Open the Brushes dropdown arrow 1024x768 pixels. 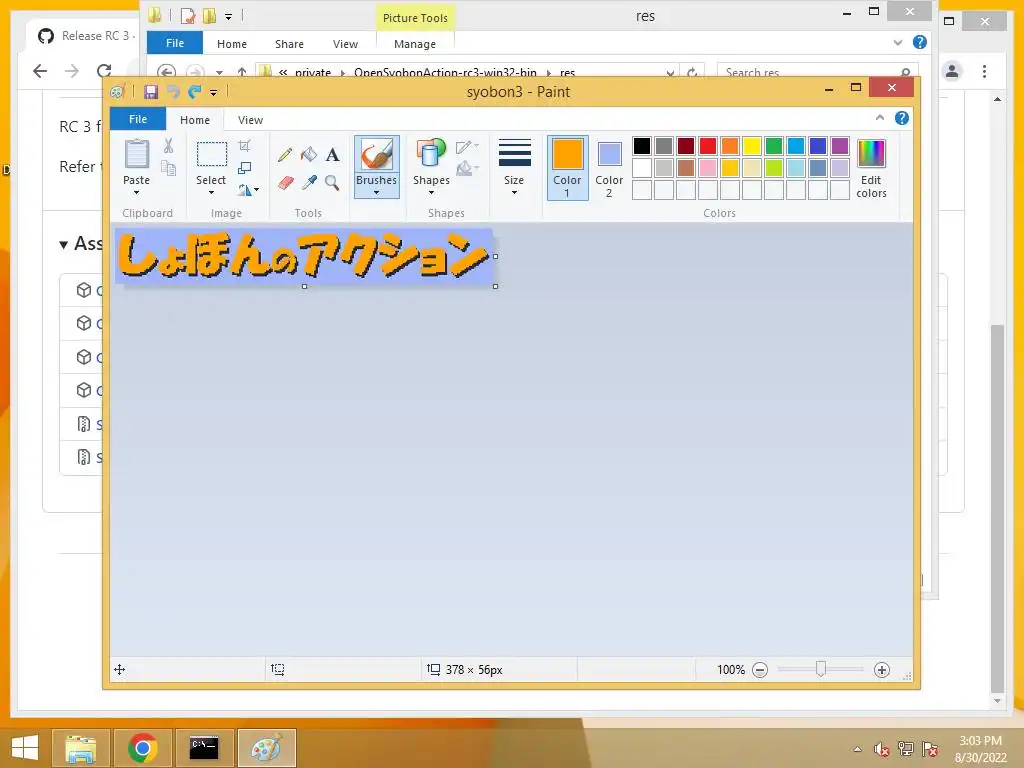click(x=377, y=193)
